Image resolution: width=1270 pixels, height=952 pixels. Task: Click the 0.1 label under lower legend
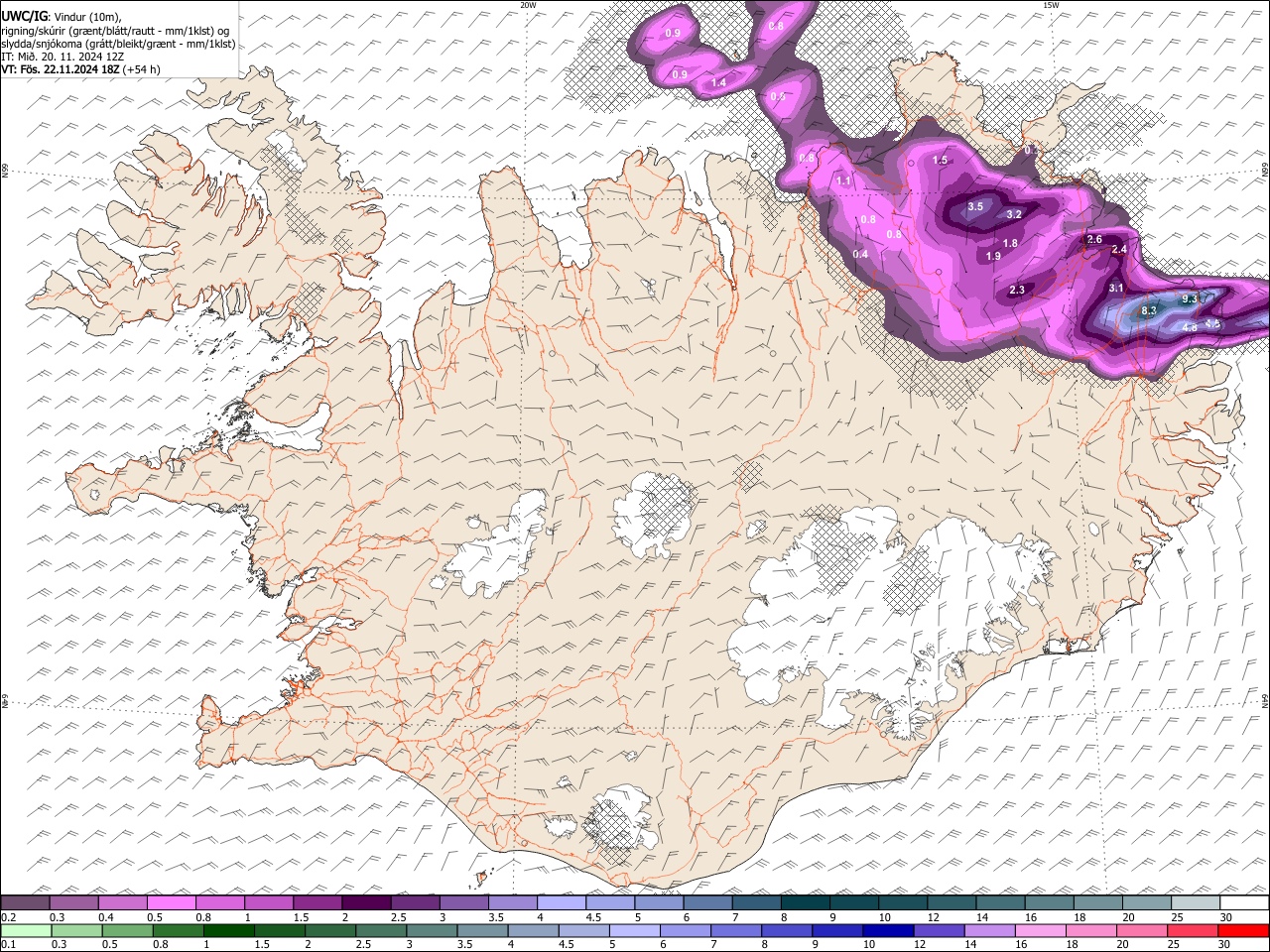[x=8, y=944]
